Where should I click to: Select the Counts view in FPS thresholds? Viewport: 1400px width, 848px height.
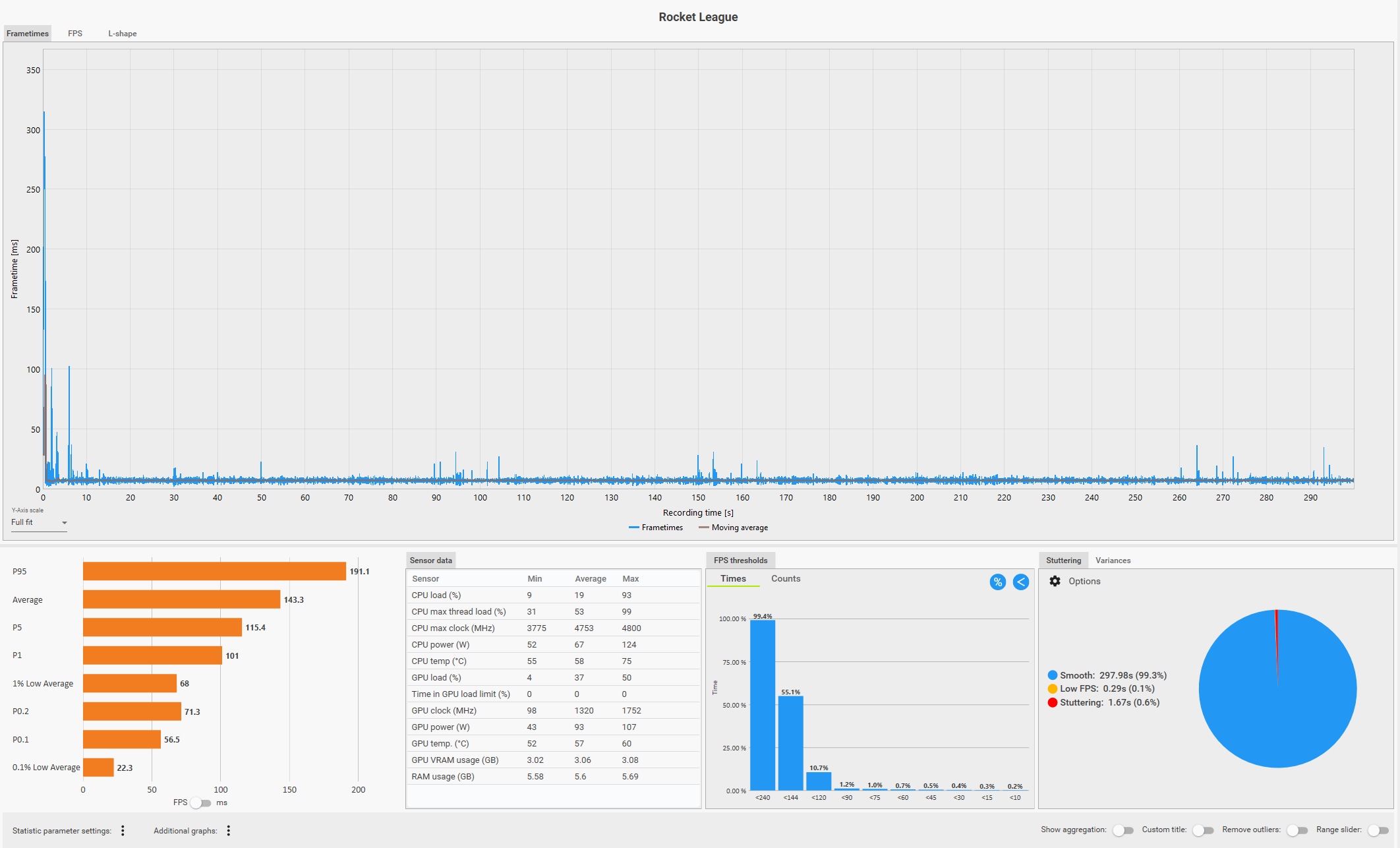pyautogui.click(x=786, y=578)
